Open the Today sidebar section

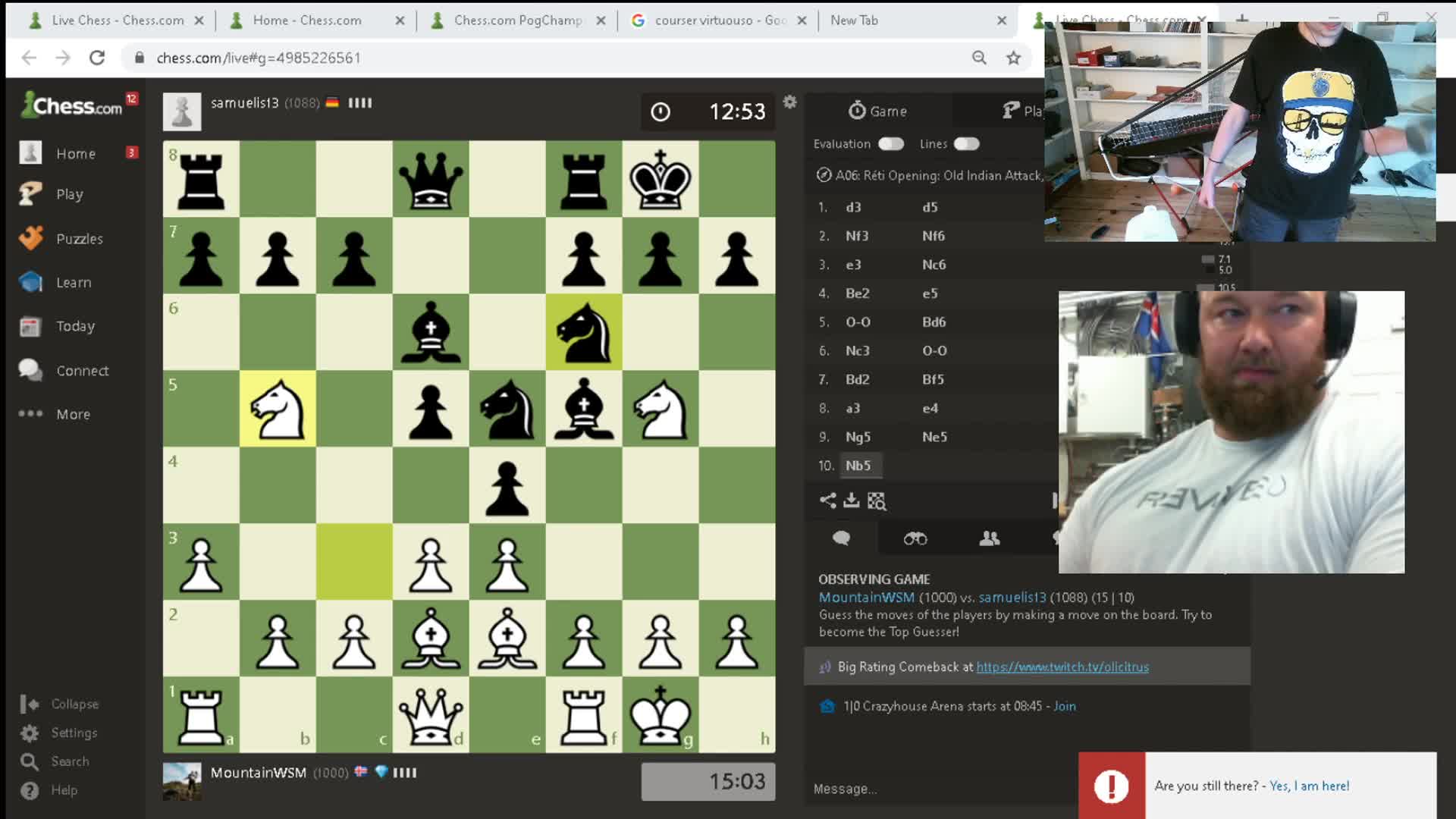[75, 326]
